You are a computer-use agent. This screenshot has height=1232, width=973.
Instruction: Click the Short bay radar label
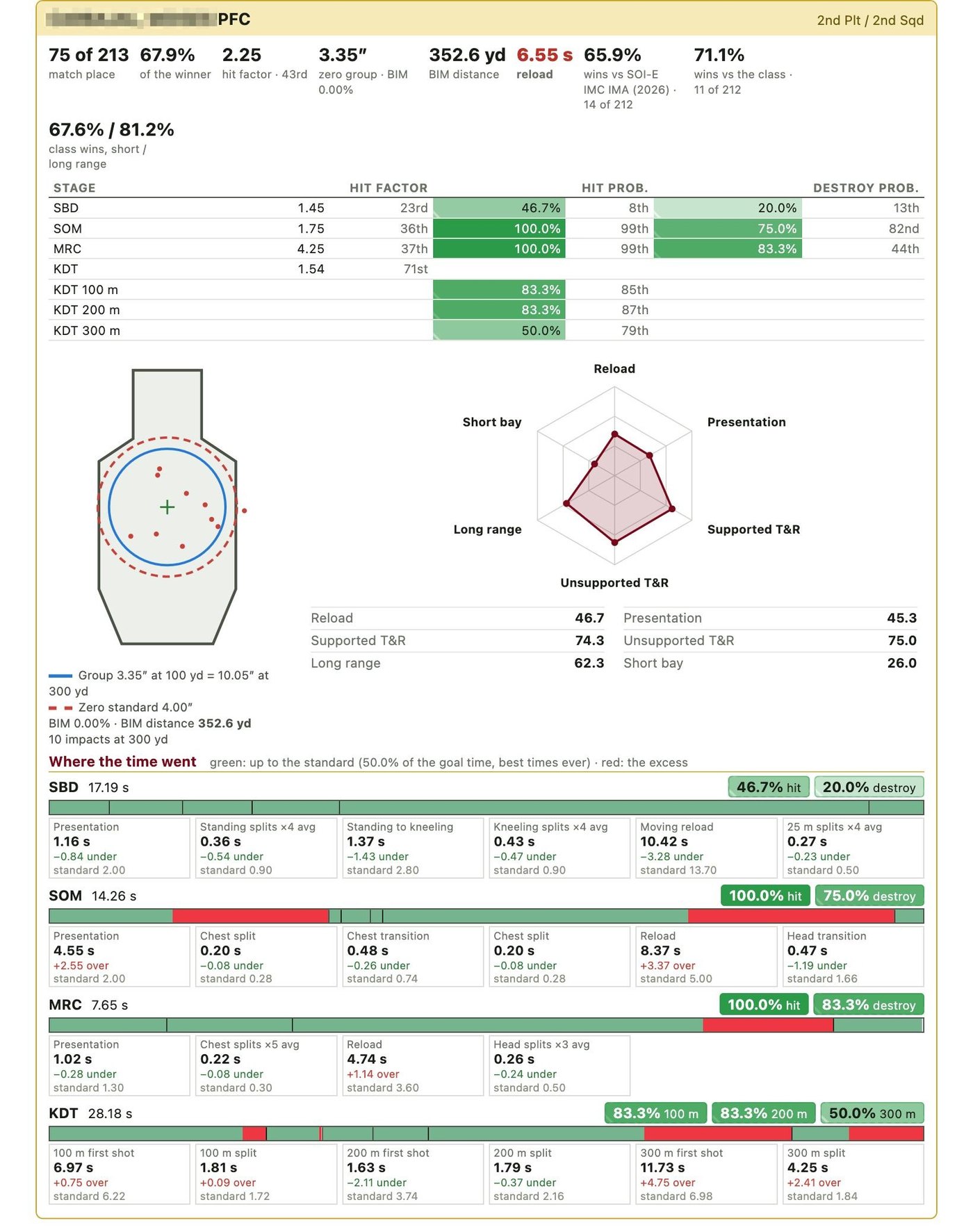tap(492, 422)
